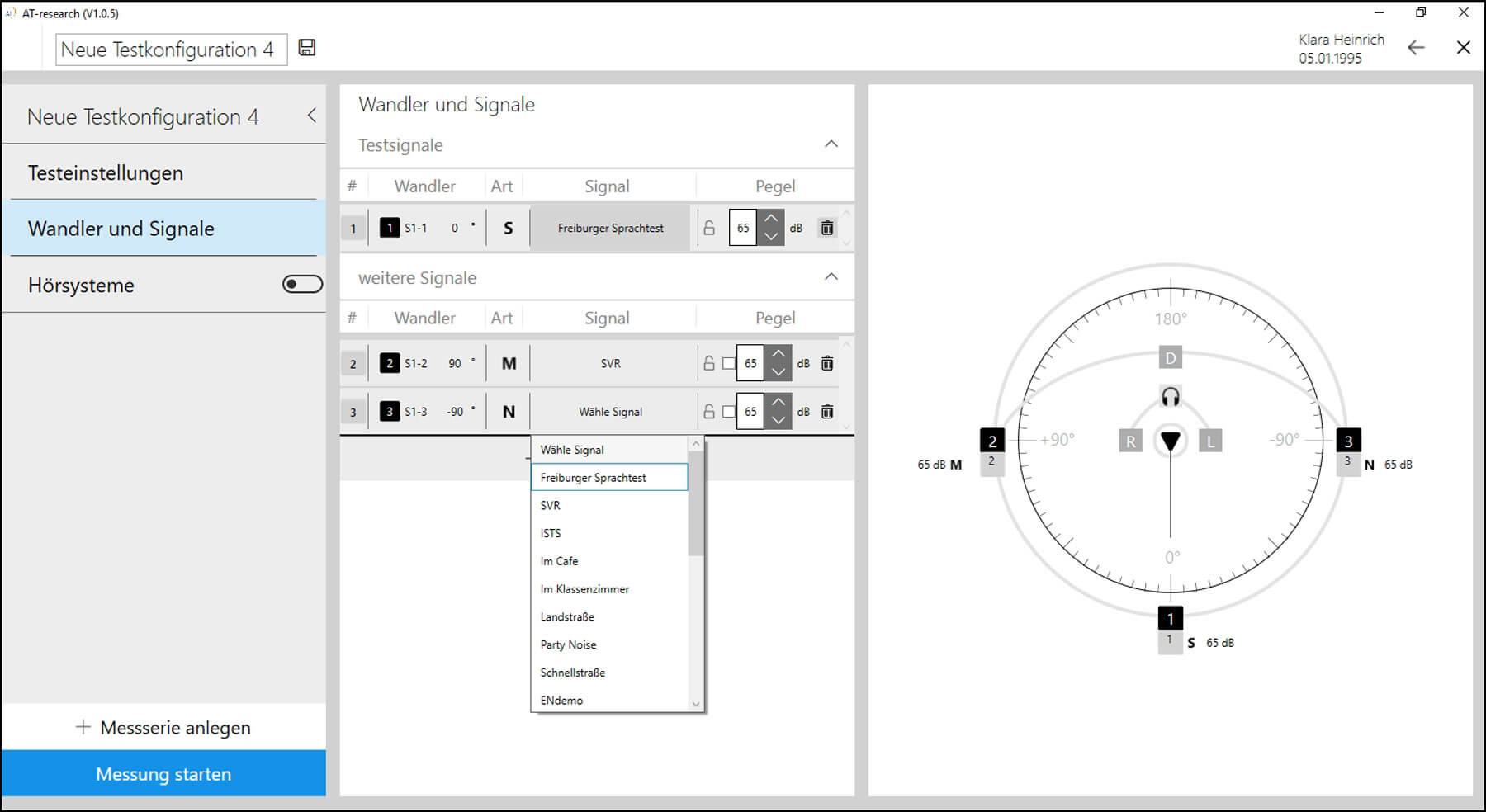This screenshot has width=1486, height=812.
Task: Collapse the weitere Signale section
Action: [831, 277]
